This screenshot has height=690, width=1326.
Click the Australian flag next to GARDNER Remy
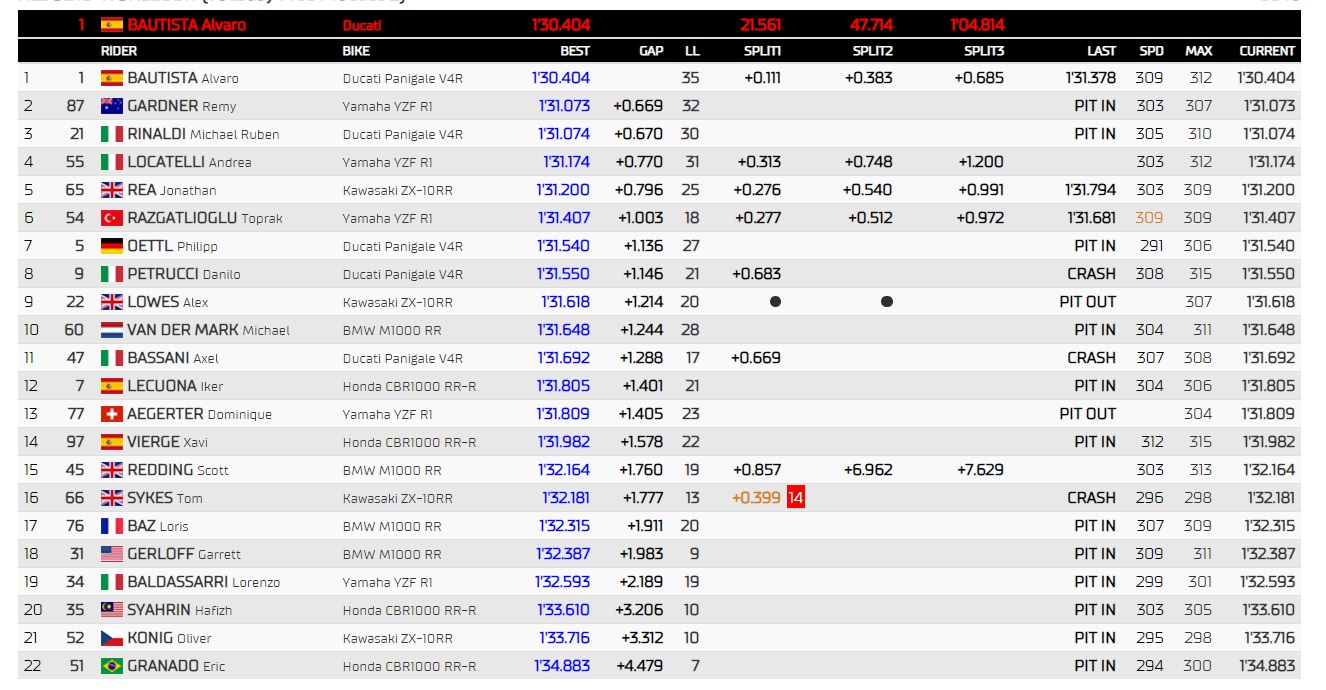(x=111, y=106)
